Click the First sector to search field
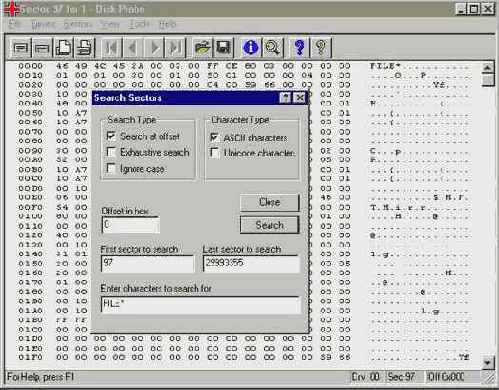This screenshot has height=390, width=499. coord(147,264)
